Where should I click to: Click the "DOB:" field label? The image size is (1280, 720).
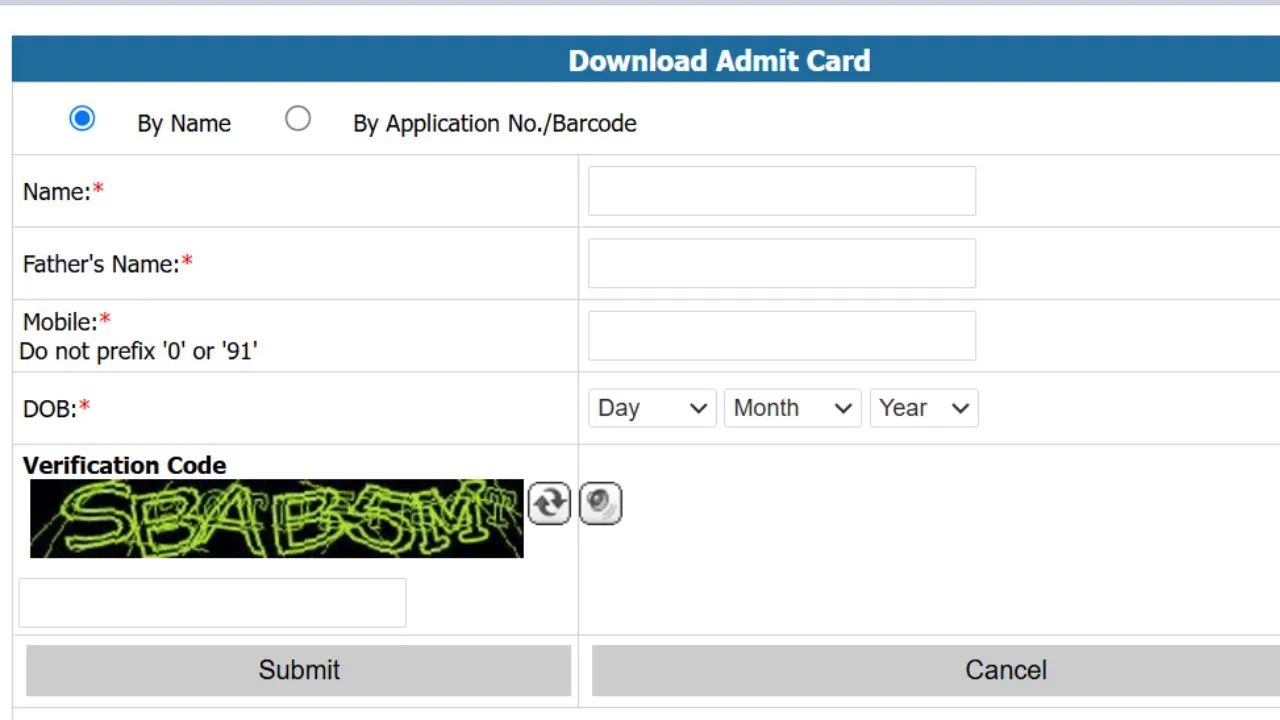point(50,409)
